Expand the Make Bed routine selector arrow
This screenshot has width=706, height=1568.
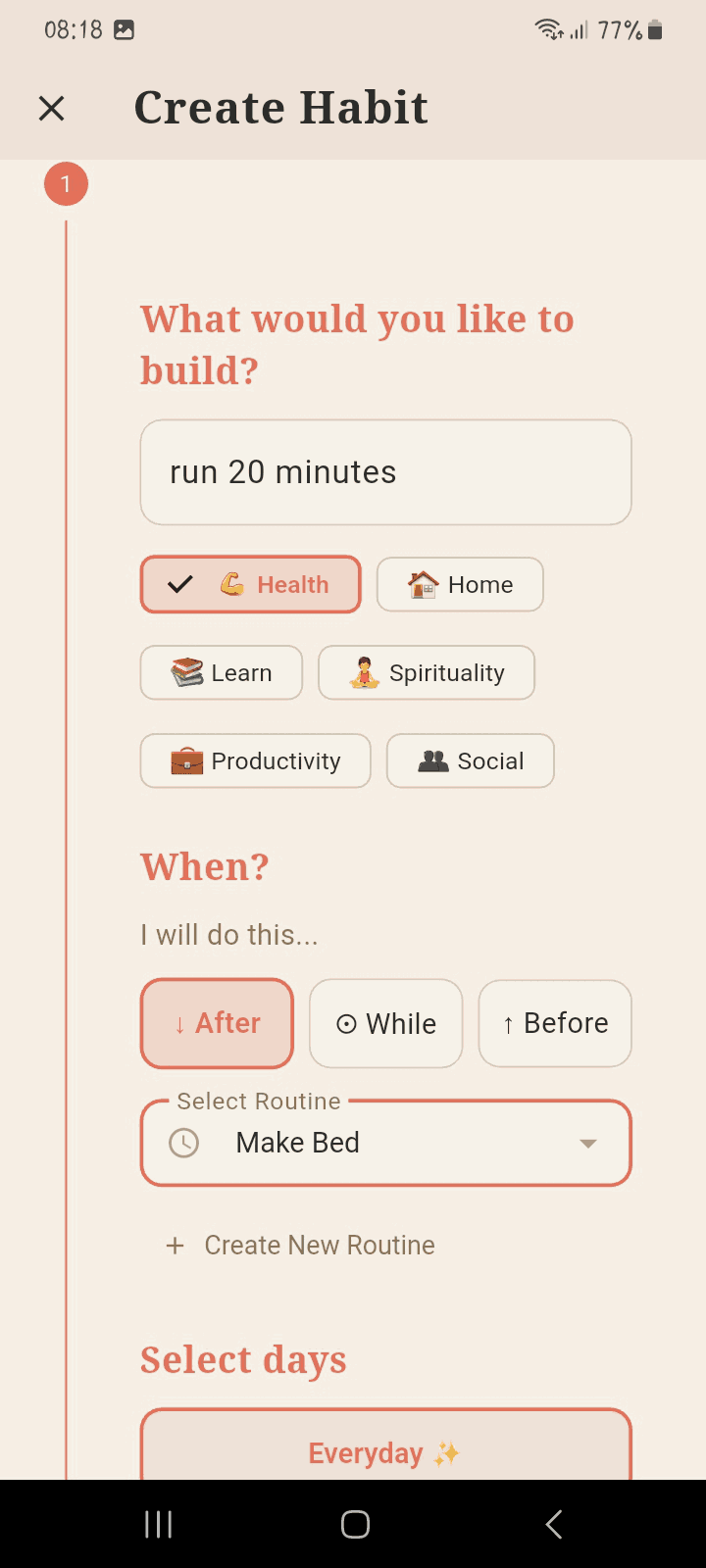[x=588, y=1143]
